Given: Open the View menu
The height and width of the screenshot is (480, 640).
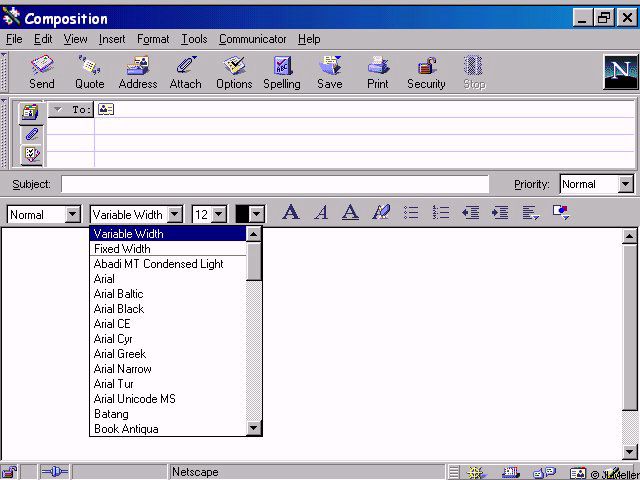Looking at the screenshot, I should [75, 39].
